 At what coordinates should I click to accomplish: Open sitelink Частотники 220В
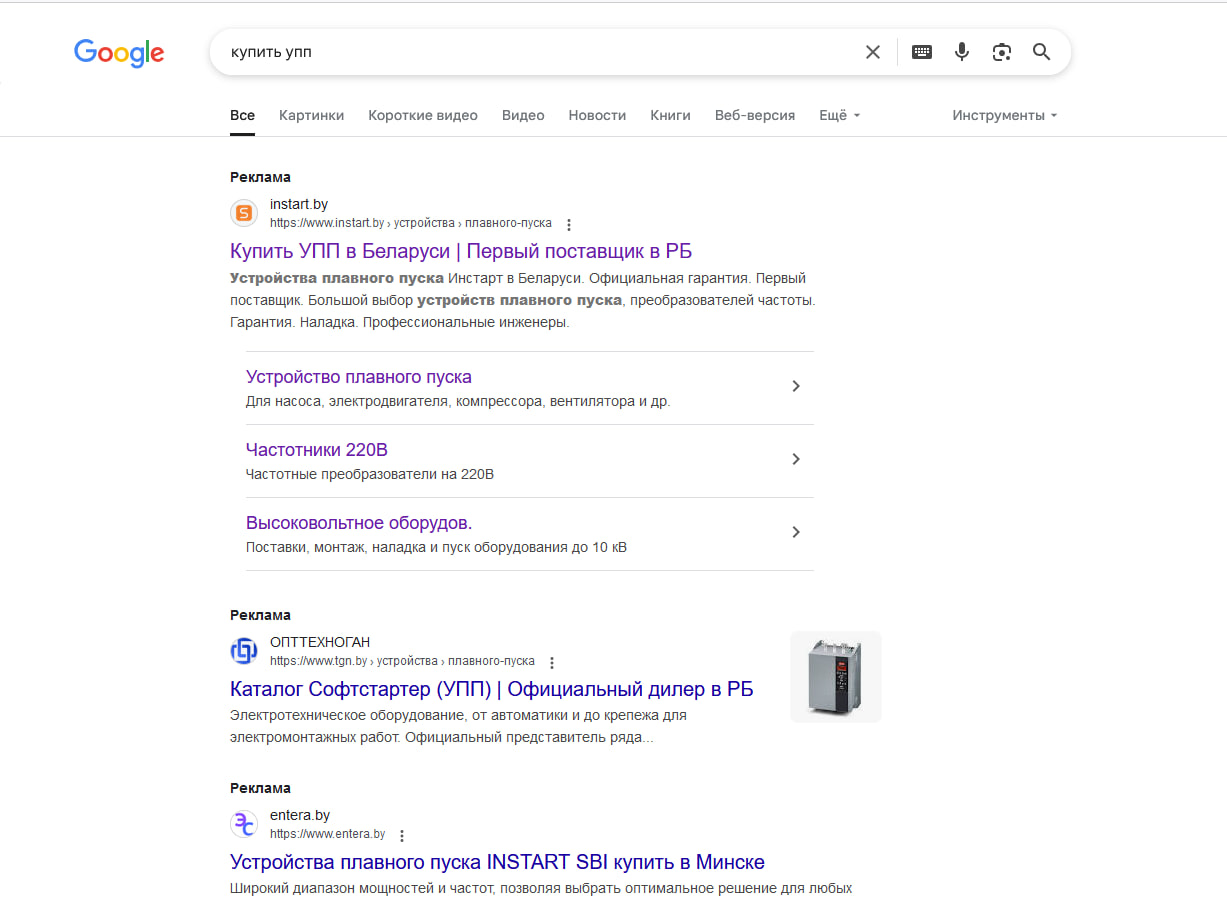click(317, 450)
